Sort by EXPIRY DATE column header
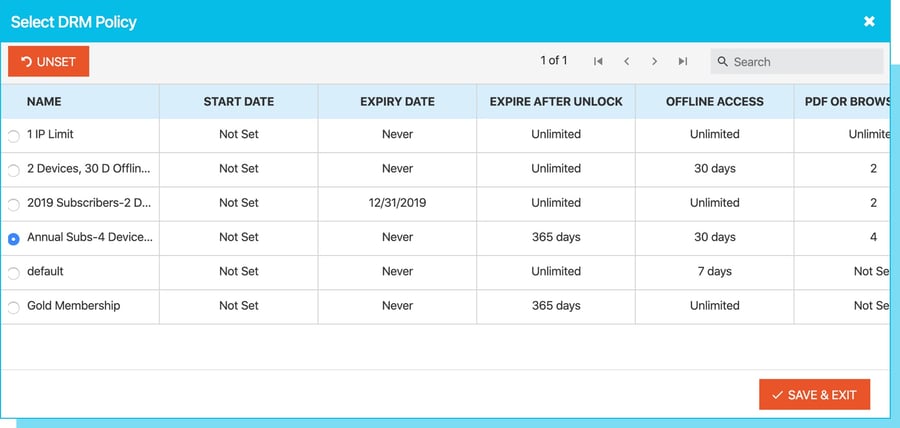 pos(397,102)
